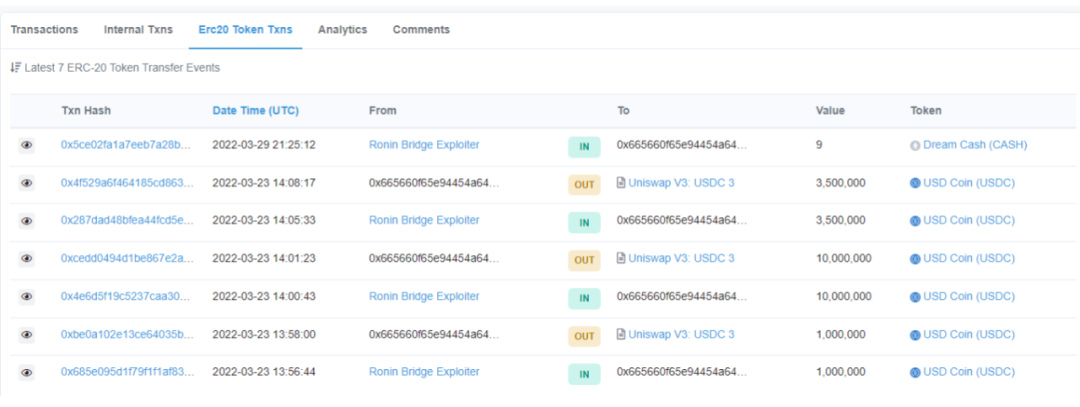Click the Dream Cash (CASH) token icon
This screenshot has width=1080, height=407.
point(915,145)
